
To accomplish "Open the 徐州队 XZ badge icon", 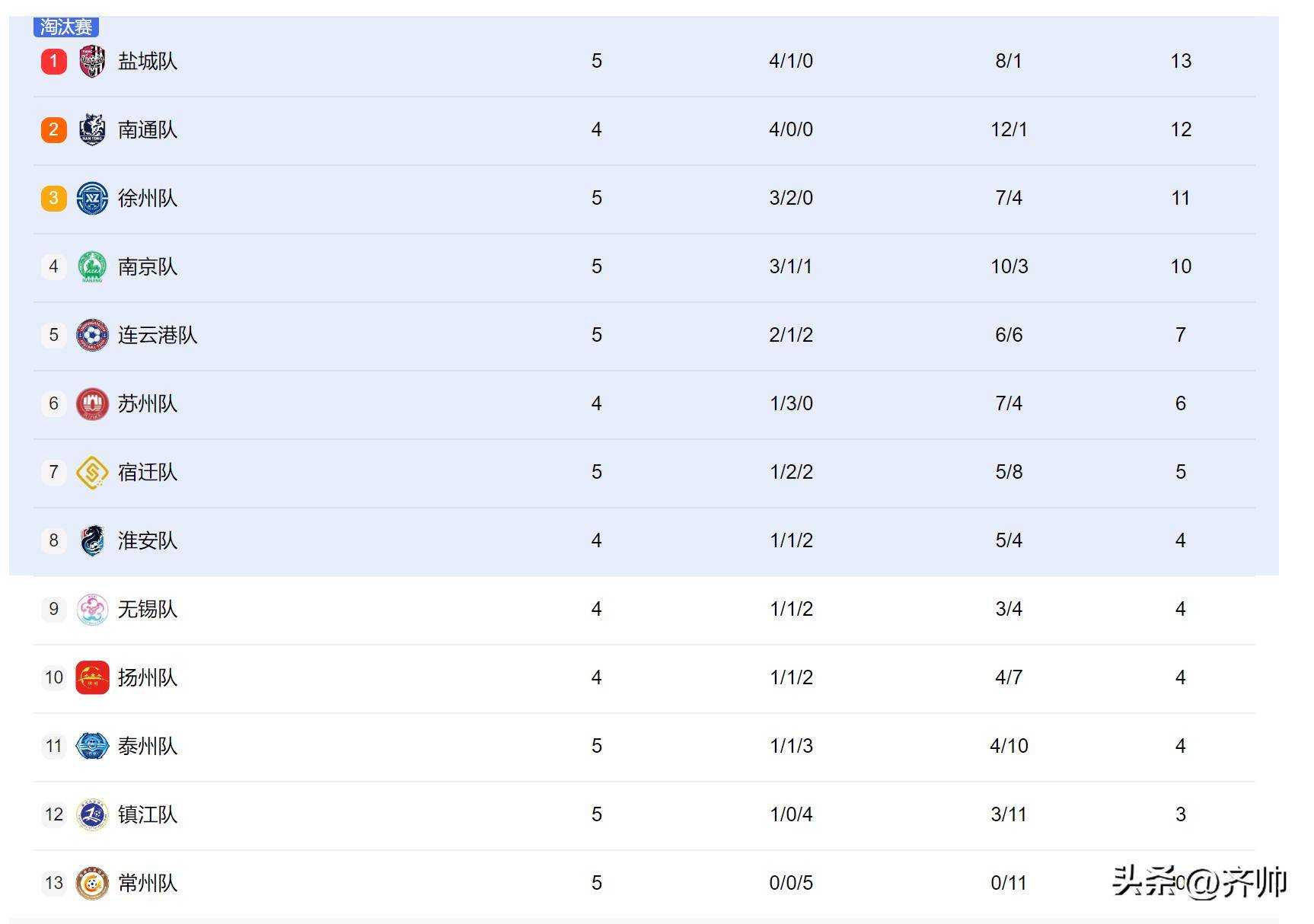I will 92,198.
